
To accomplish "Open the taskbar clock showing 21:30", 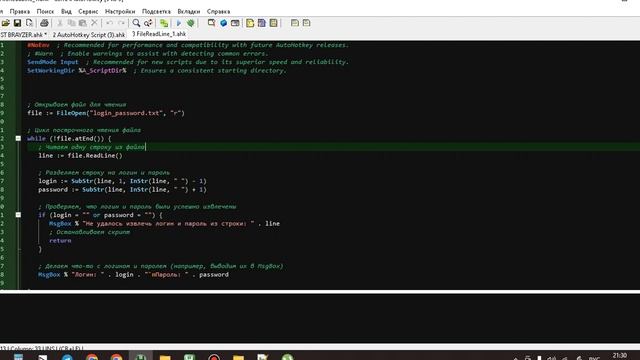I will point(620,356).
